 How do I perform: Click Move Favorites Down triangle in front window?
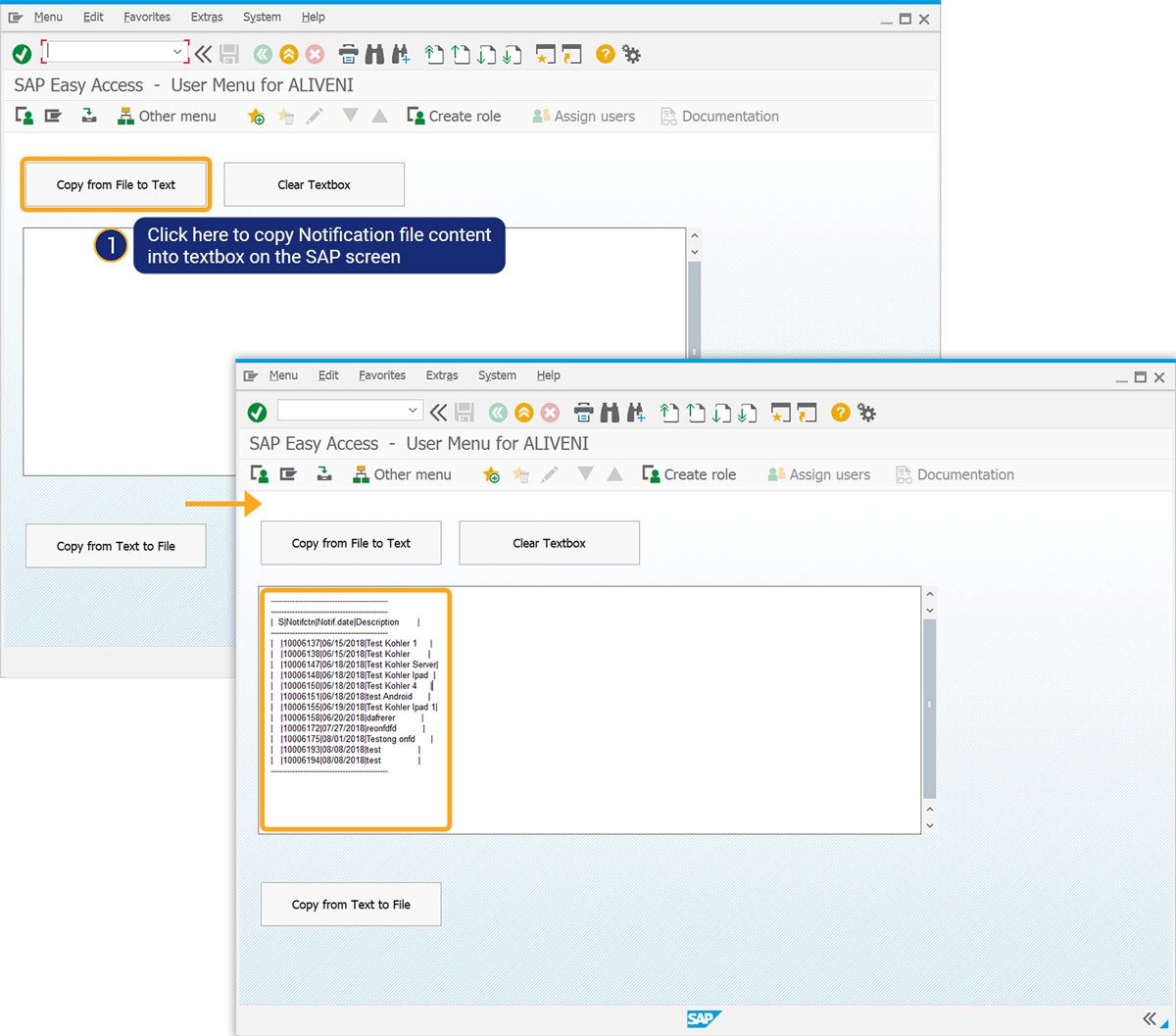pos(585,474)
